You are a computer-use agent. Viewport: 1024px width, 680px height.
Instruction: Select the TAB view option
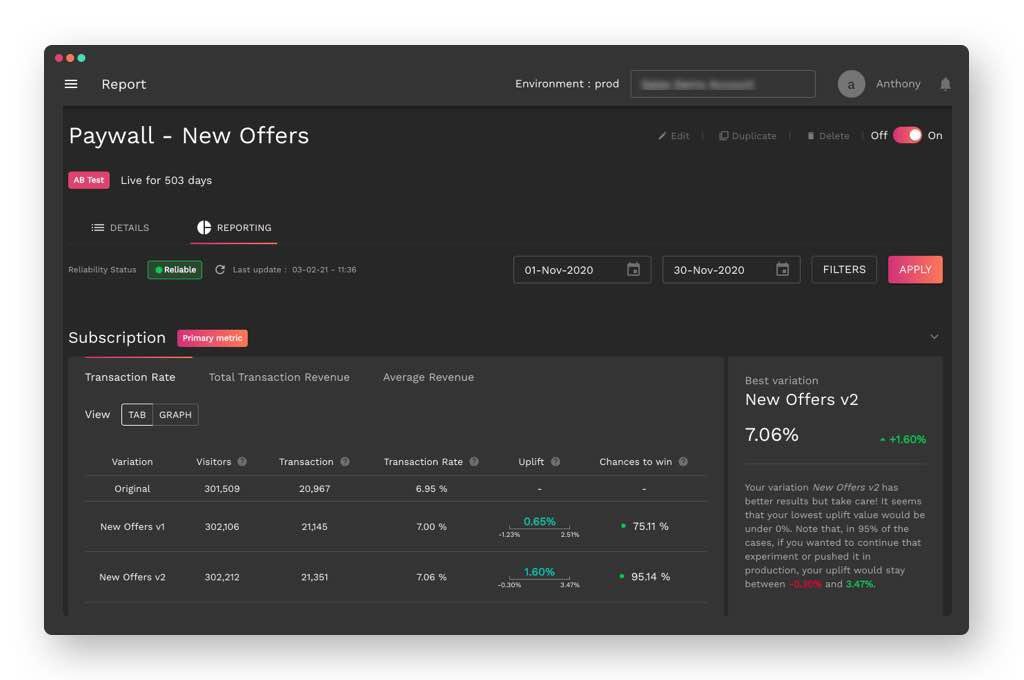click(x=137, y=415)
